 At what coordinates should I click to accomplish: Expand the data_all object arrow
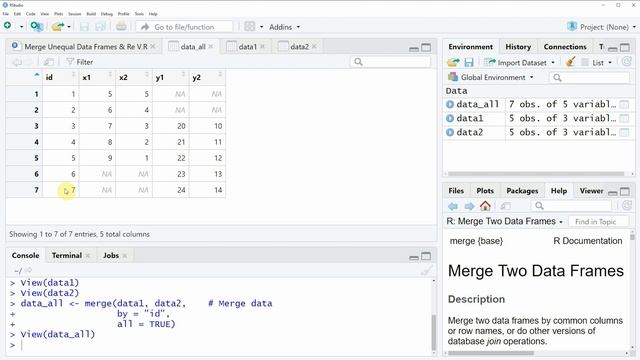pyautogui.click(x=450, y=104)
